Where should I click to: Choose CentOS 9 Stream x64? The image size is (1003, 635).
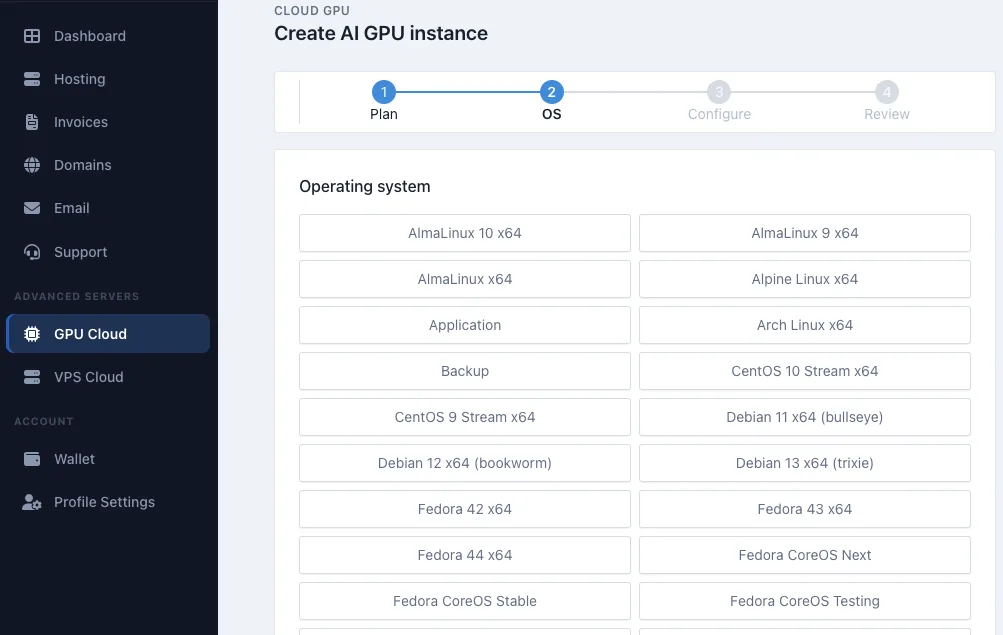[x=465, y=417]
